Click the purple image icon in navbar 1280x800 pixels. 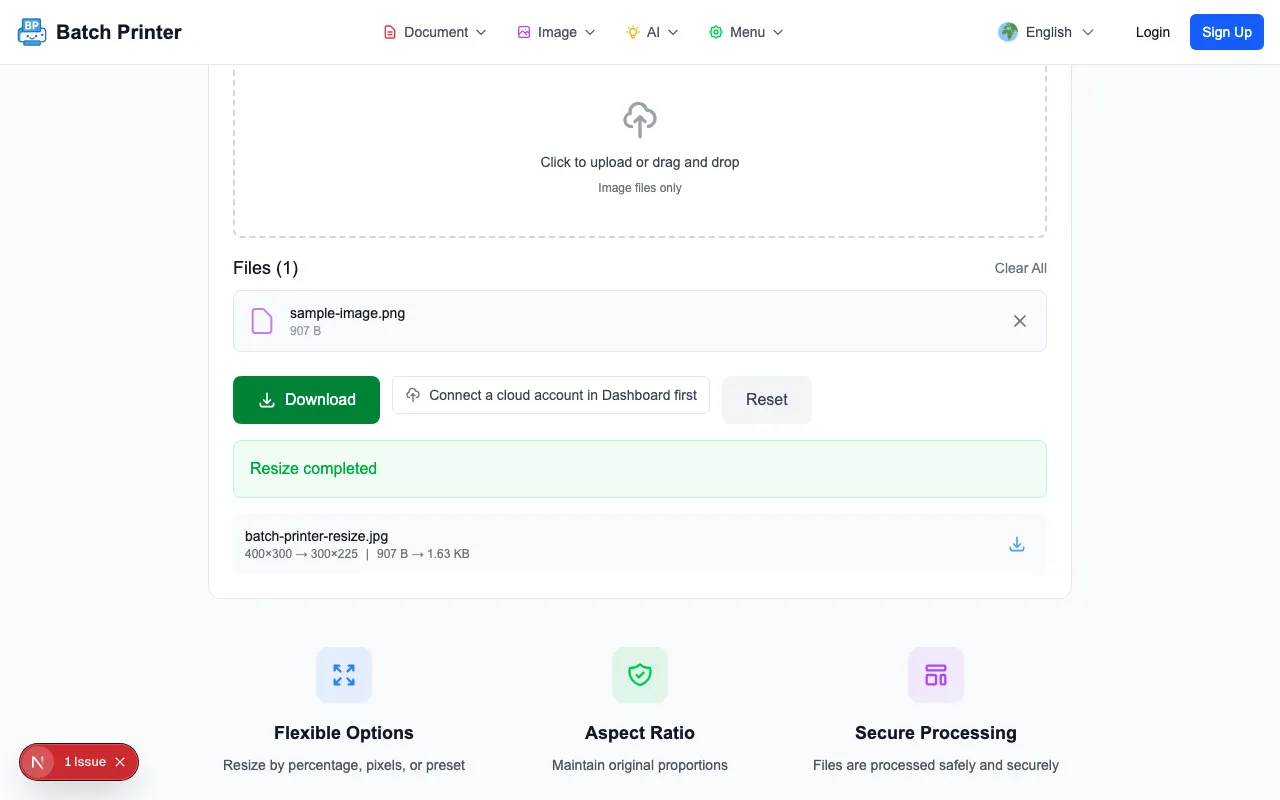click(x=524, y=32)
